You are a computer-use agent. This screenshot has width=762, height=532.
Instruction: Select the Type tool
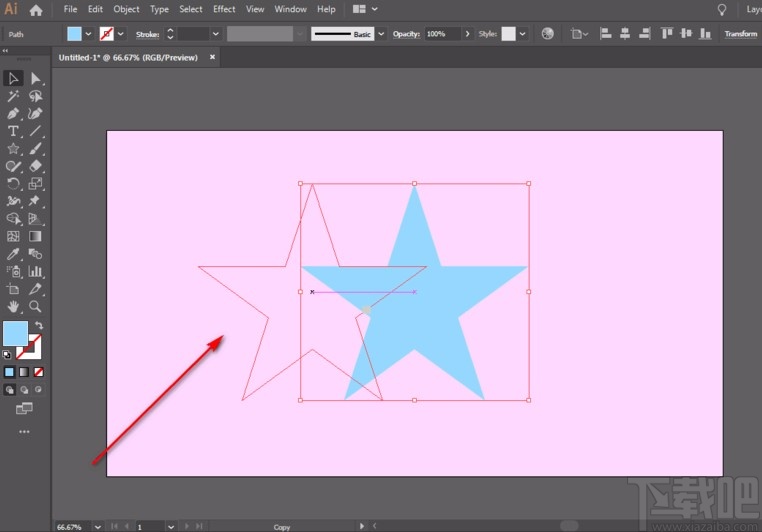click(13, 131)
